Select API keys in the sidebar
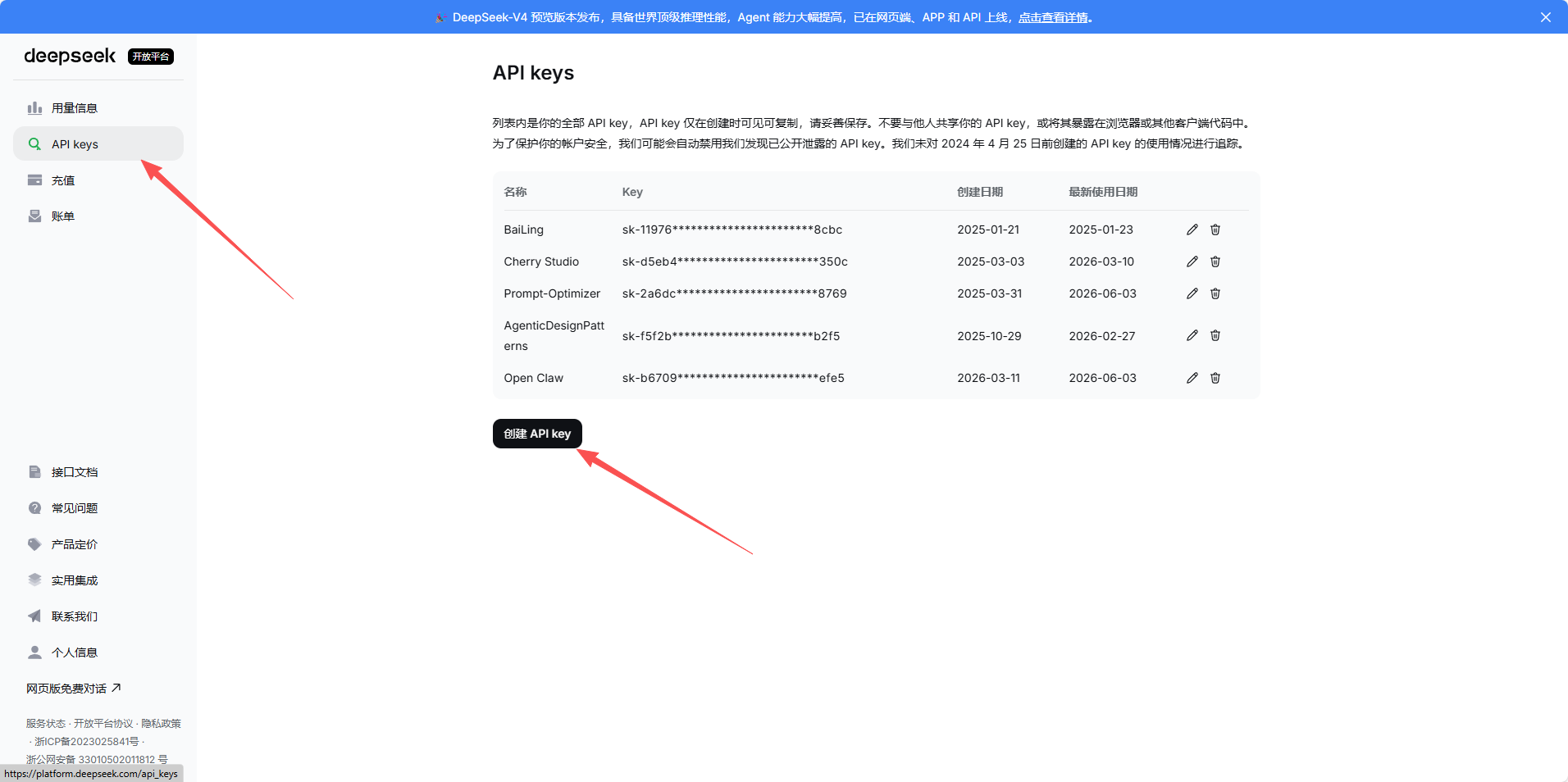1568x782 pixels. (98, 144)
